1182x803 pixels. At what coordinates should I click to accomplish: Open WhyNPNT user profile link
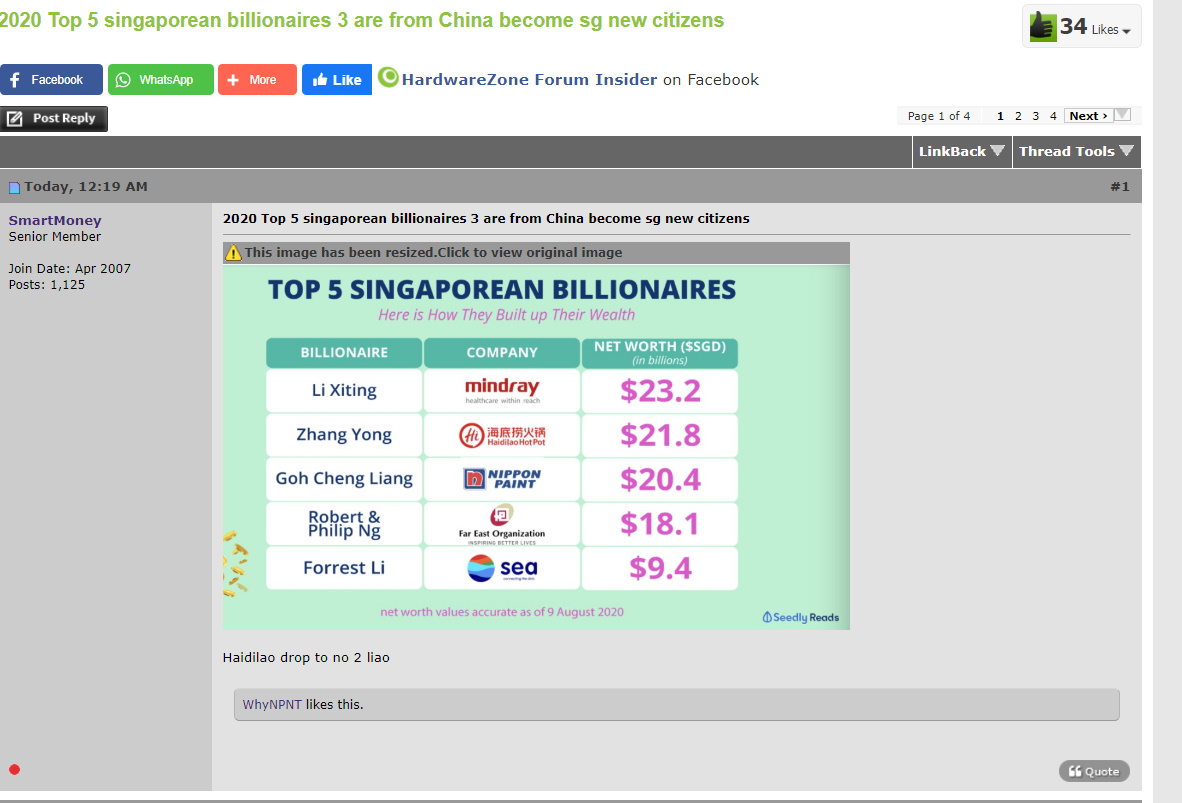click(272, 704)
